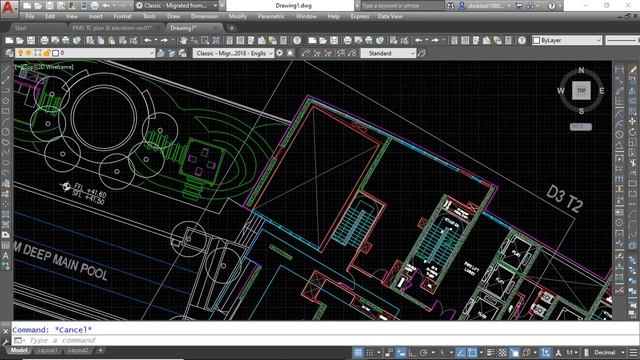This screenshot has height=360, width=640.
Task: Toggle the drawing Grid display in status bar
Action: click(358, 352)
